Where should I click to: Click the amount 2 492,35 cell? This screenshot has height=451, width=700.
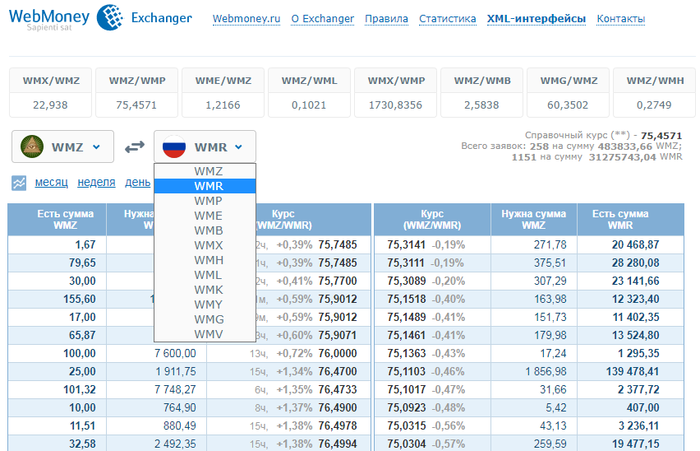[175, 444]
